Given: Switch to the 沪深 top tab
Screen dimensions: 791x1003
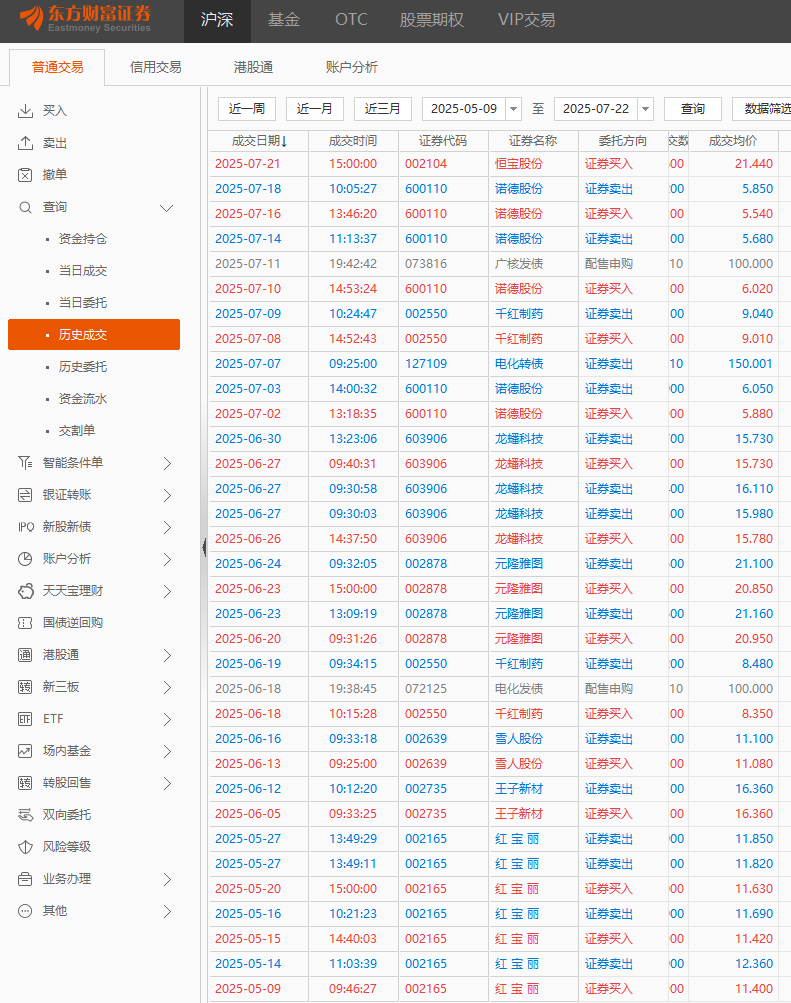Looking at the screenshot, I should click(x=217, y=20).
